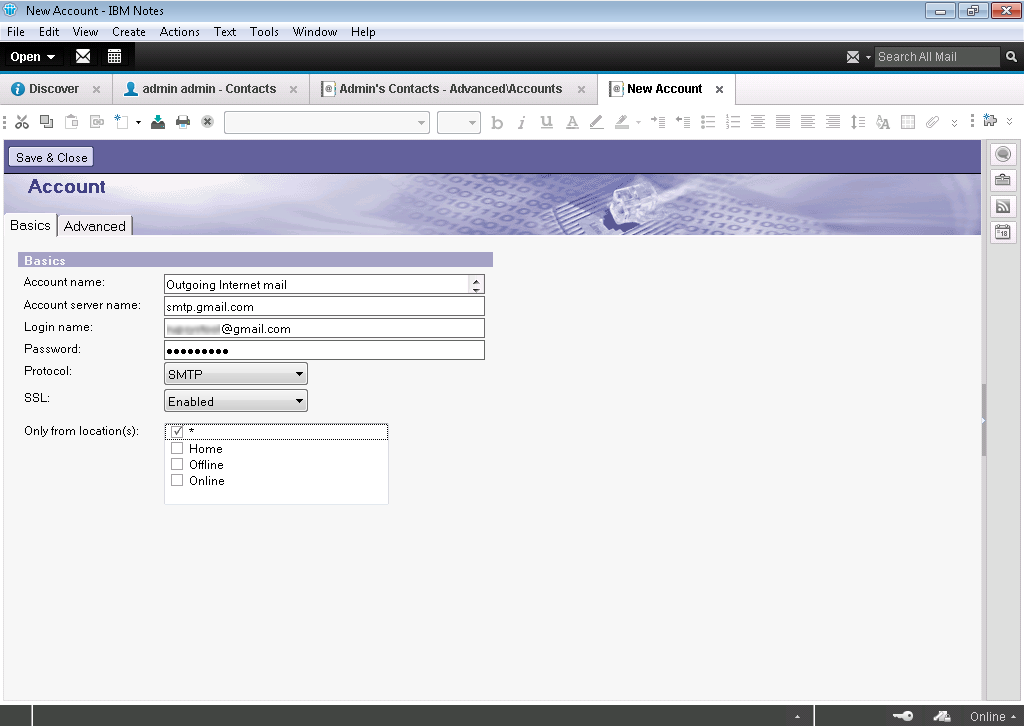Click the Cut scissors icon in toolbar
Screen dimensions: 1024x726
[x=21, y=122]
